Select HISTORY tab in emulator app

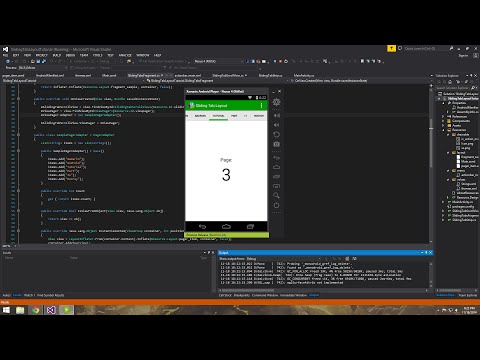259,116
